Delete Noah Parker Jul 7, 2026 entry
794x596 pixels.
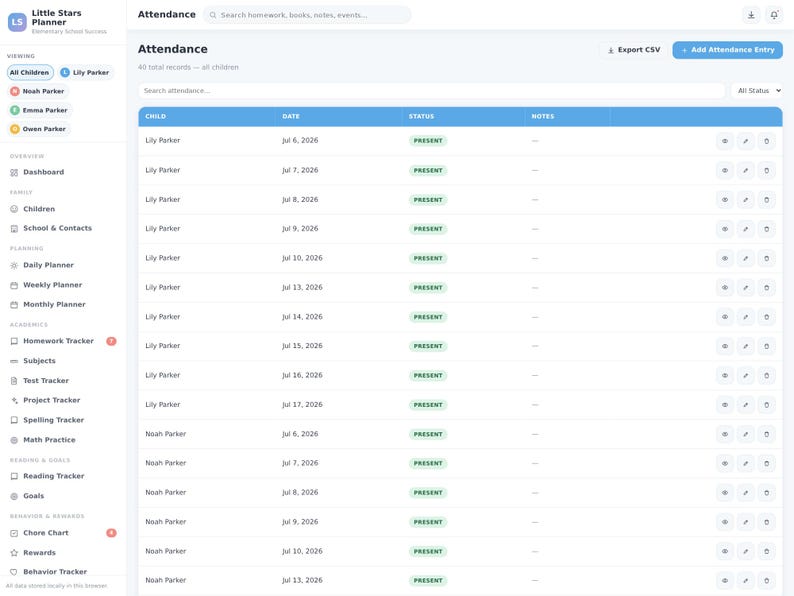coord(766,463)
